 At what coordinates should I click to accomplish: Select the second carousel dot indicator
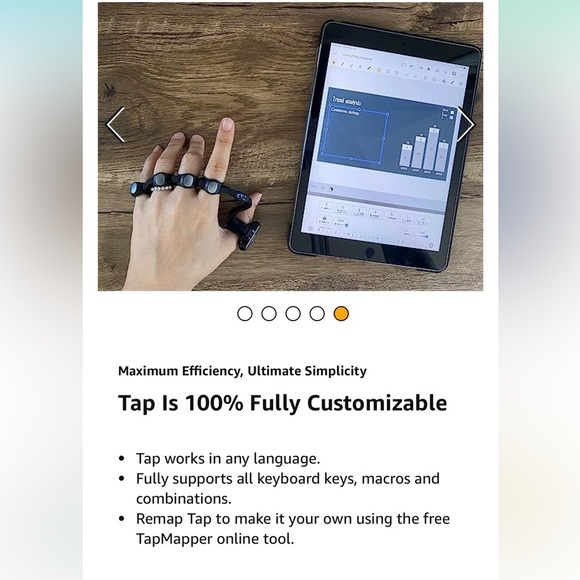coord(269,314)
